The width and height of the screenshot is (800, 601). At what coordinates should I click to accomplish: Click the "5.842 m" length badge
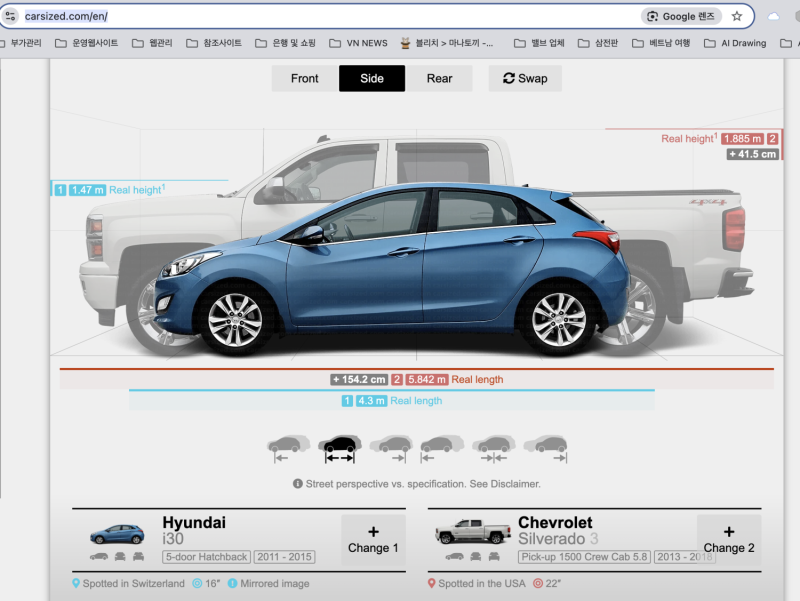pos(427,380)
